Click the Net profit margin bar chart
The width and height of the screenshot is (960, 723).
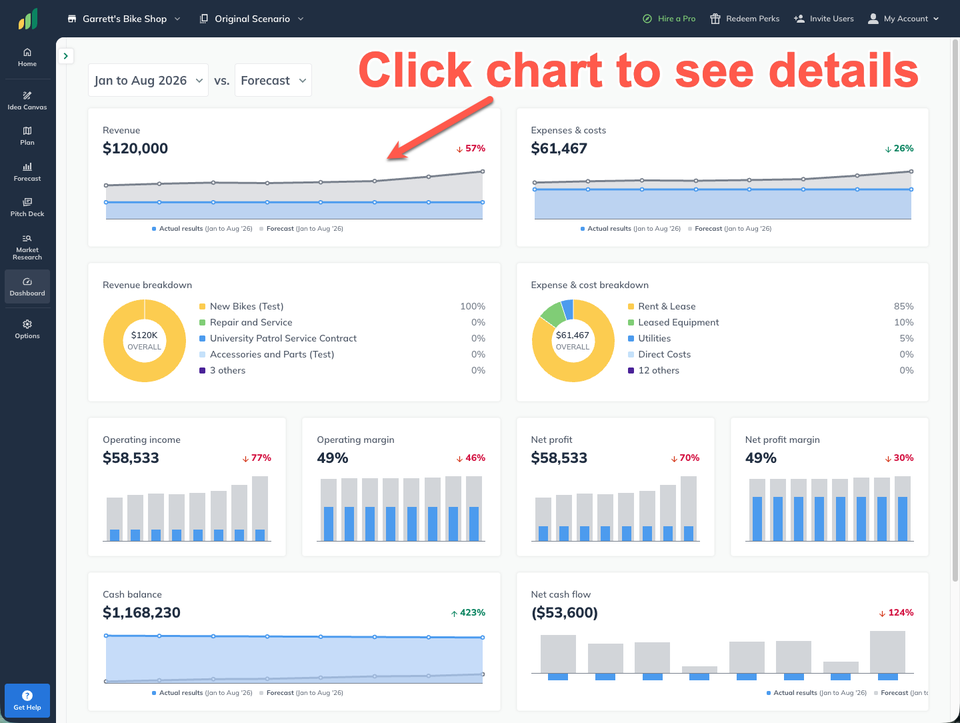830,508
